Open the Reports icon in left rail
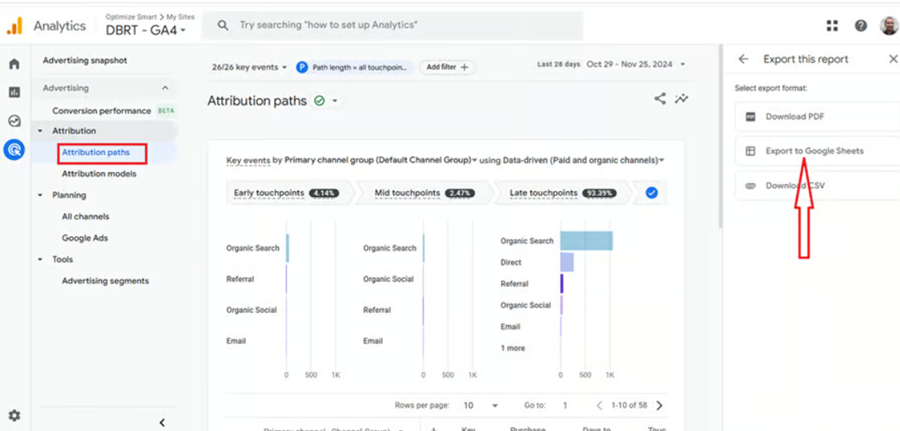 [14, 92]
